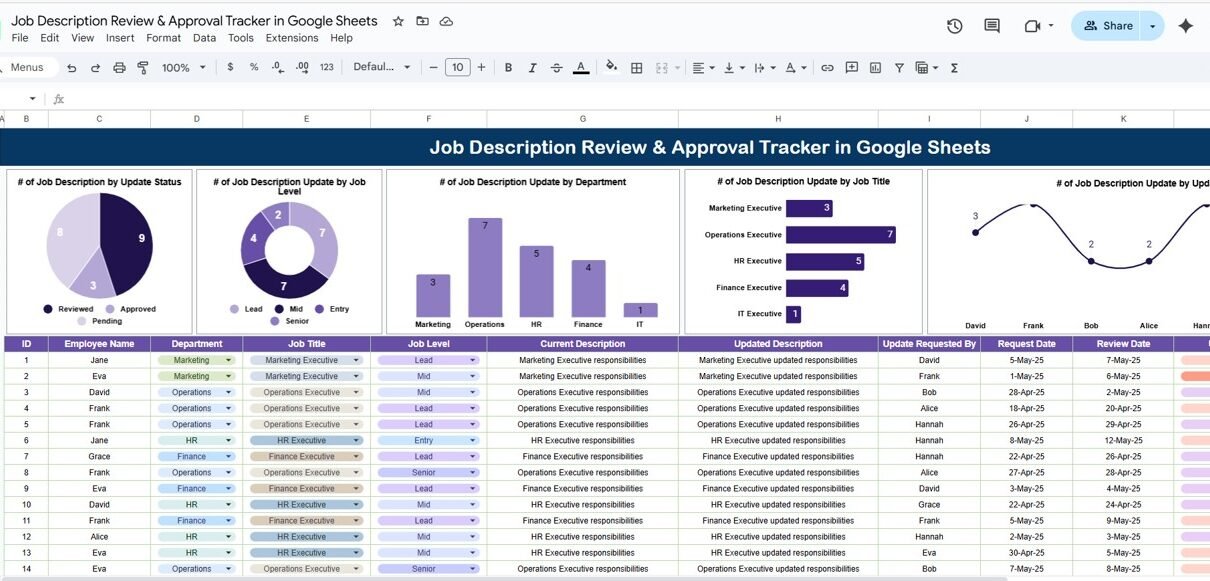Open the 100% zoom dropdown
The height and width of the screenshot is (581, 1210).
[x=183, y=68]
